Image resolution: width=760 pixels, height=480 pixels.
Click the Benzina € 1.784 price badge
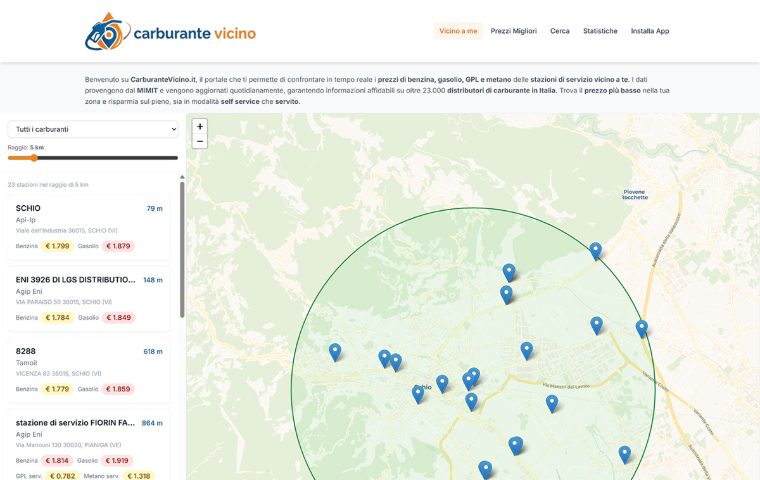pyautogui.click(x=57, y=318)
